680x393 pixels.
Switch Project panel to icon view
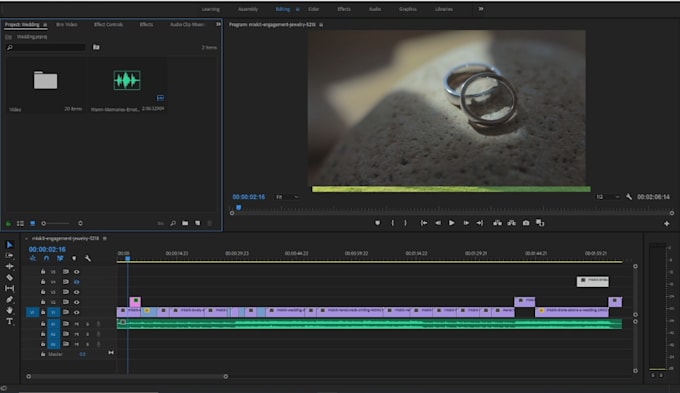33,223
